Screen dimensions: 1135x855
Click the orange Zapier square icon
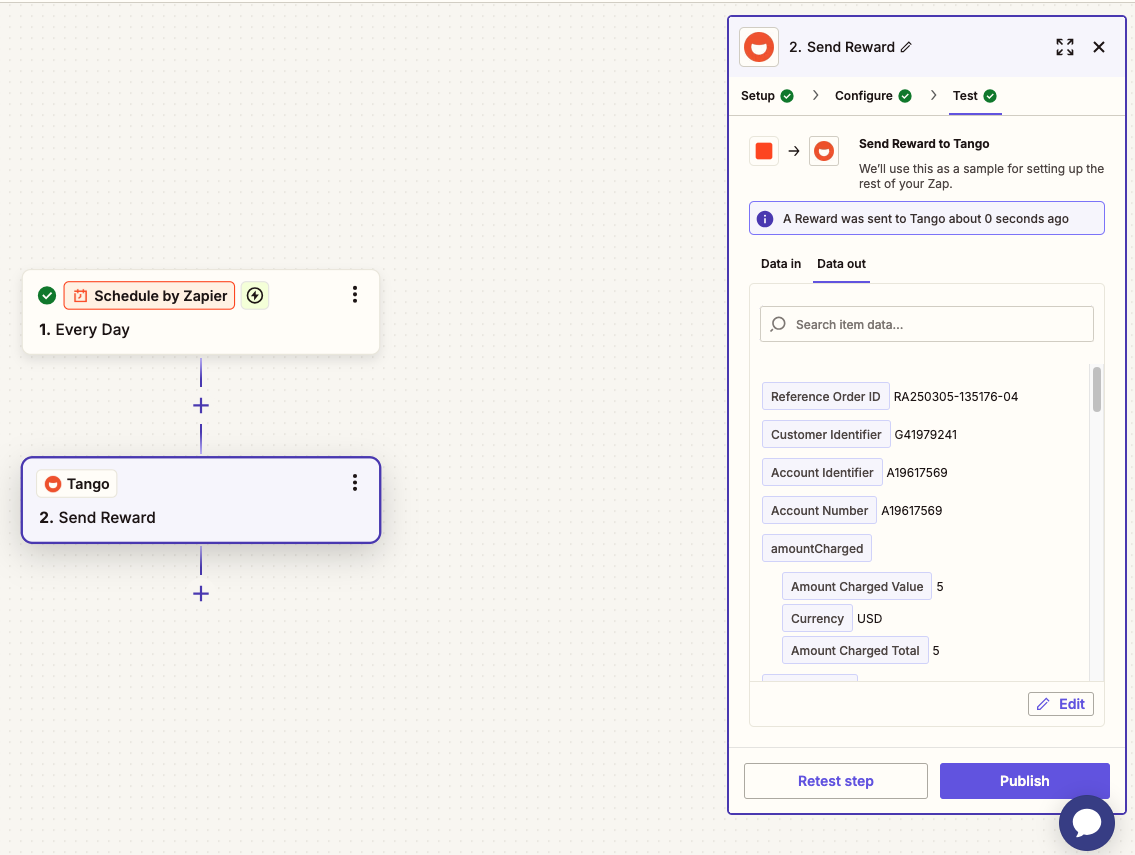click(x=764, y=151)
